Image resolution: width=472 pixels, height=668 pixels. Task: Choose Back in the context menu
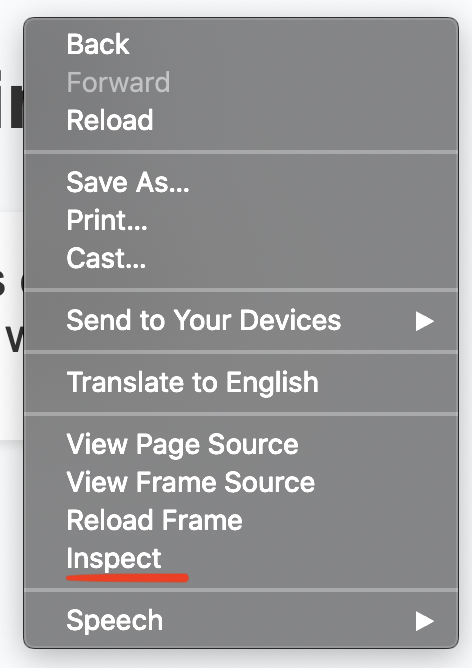coord(241,44)
